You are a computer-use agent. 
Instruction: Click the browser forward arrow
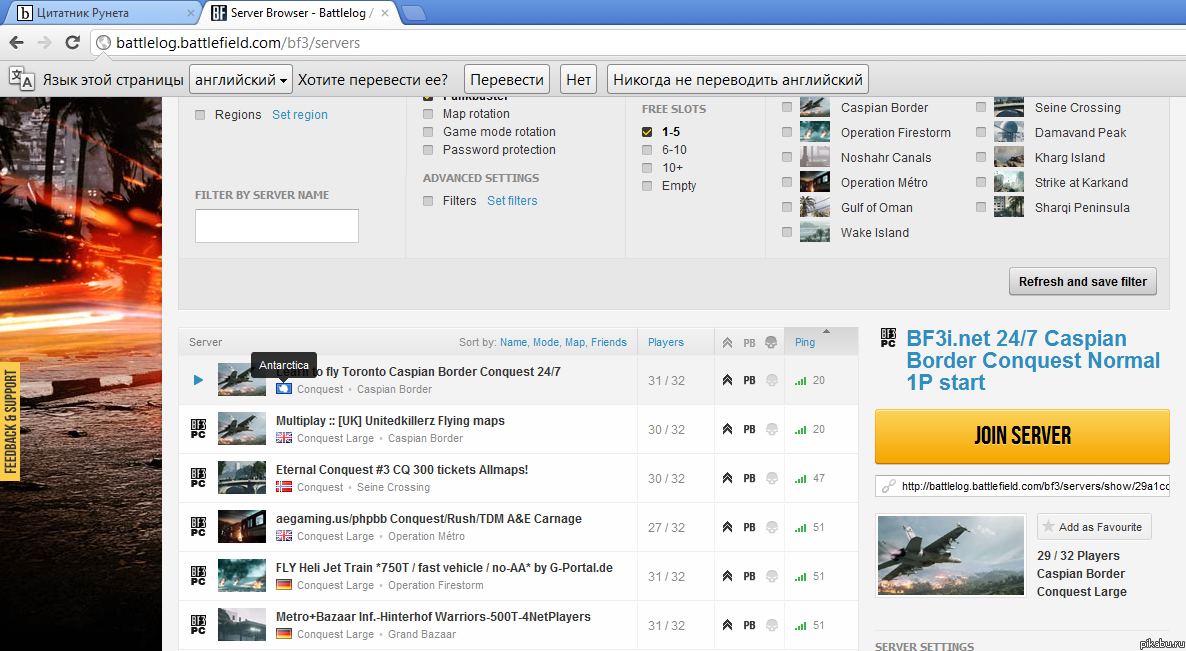coord(45,42)
